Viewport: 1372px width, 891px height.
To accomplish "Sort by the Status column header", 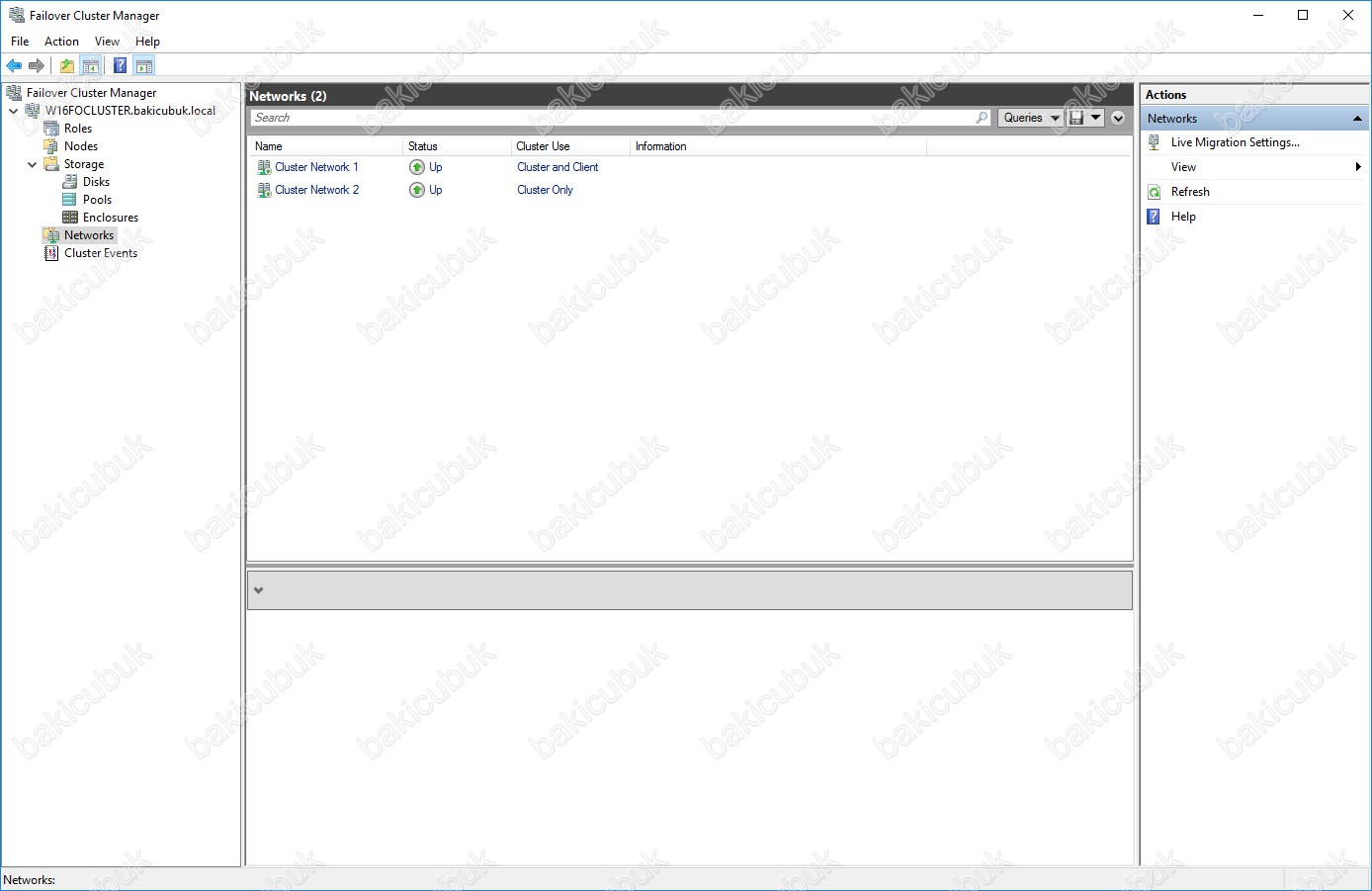I will (457, 146).
